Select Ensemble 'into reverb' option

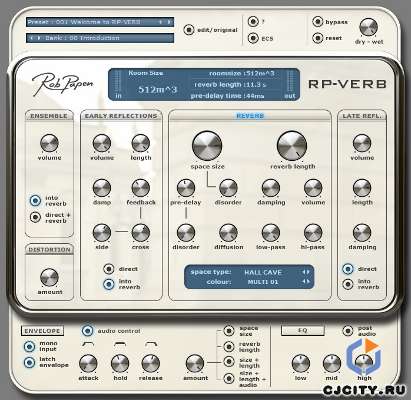pos(35,201)
